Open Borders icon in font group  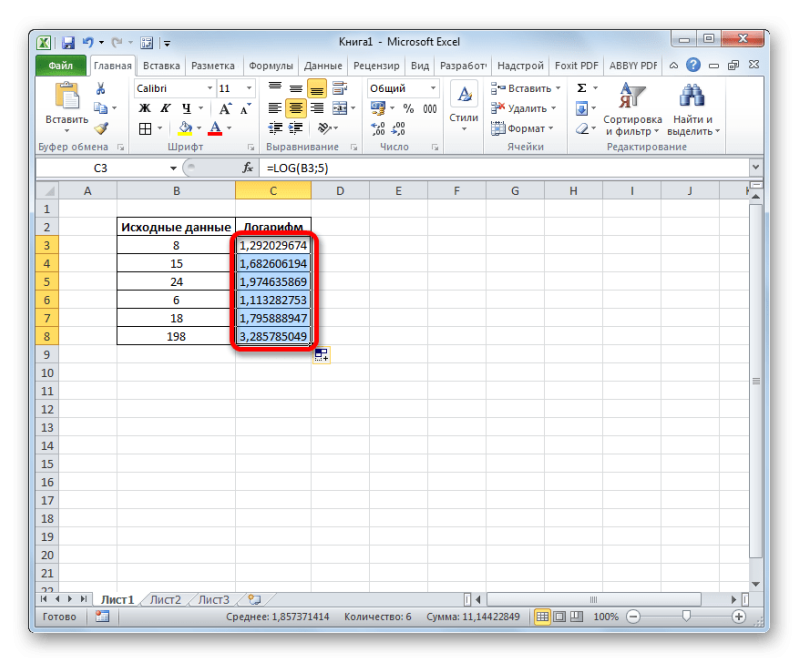coord(145,129)
